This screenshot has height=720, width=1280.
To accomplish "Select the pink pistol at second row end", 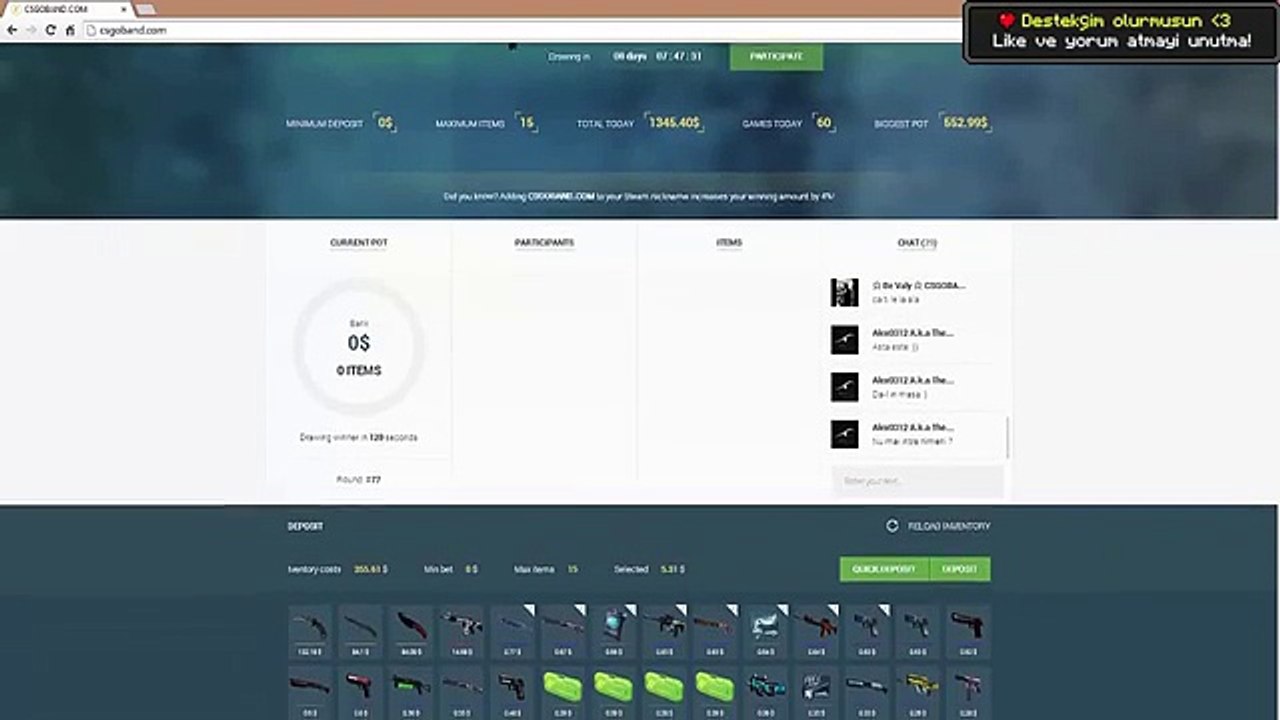I will tap(969, 692).
